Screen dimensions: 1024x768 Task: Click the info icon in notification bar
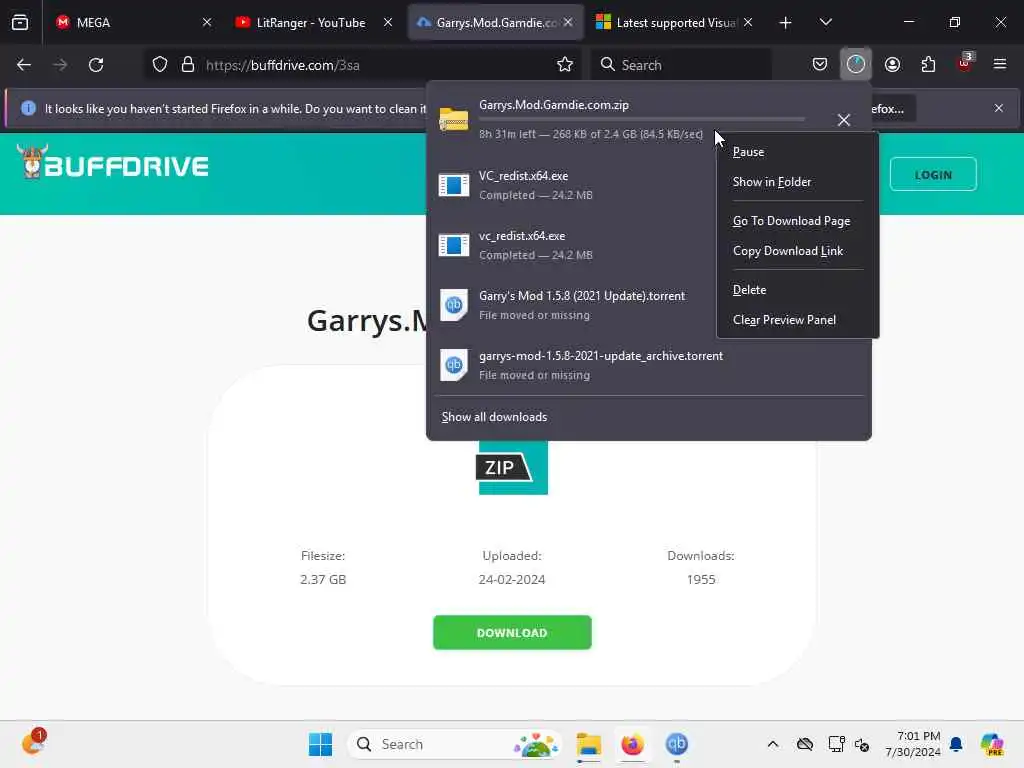[x=28, y=108]
